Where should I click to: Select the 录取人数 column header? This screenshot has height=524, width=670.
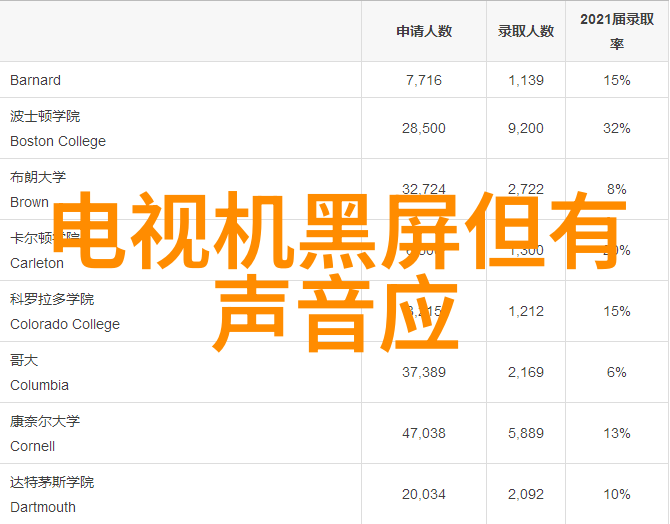click(526, 31)
